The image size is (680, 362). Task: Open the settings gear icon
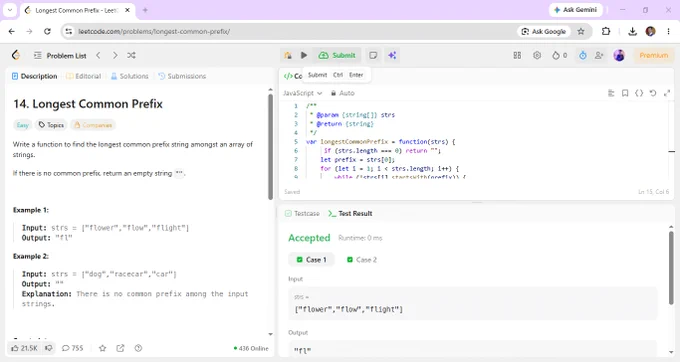coord(537,55)
